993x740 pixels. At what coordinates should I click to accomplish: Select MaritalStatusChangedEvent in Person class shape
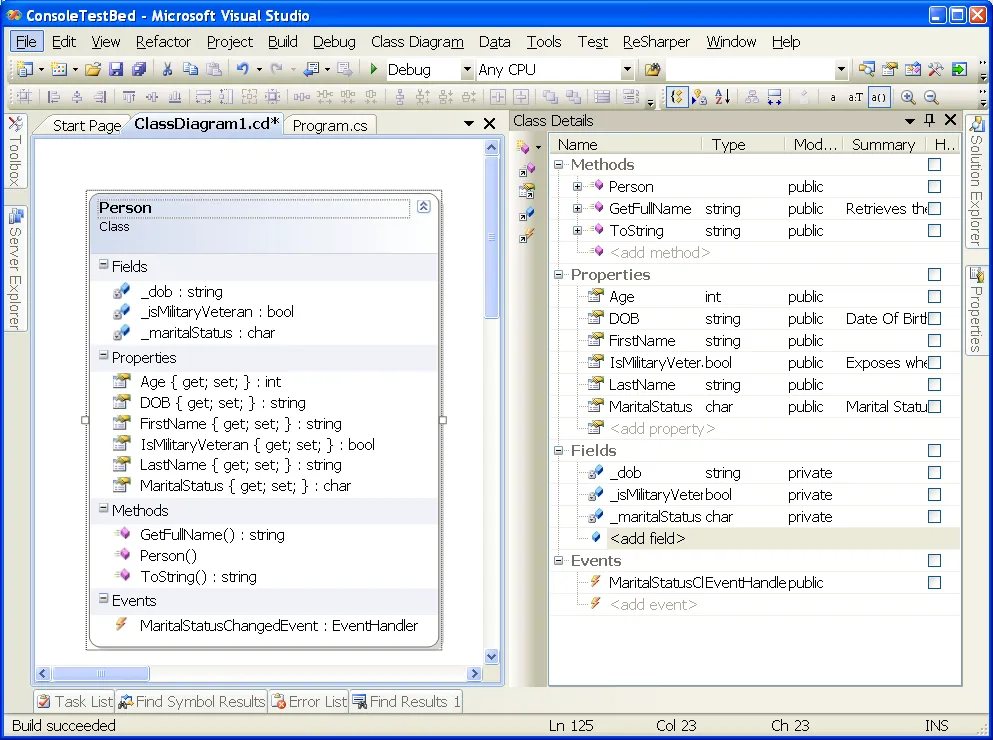(279, 626)
